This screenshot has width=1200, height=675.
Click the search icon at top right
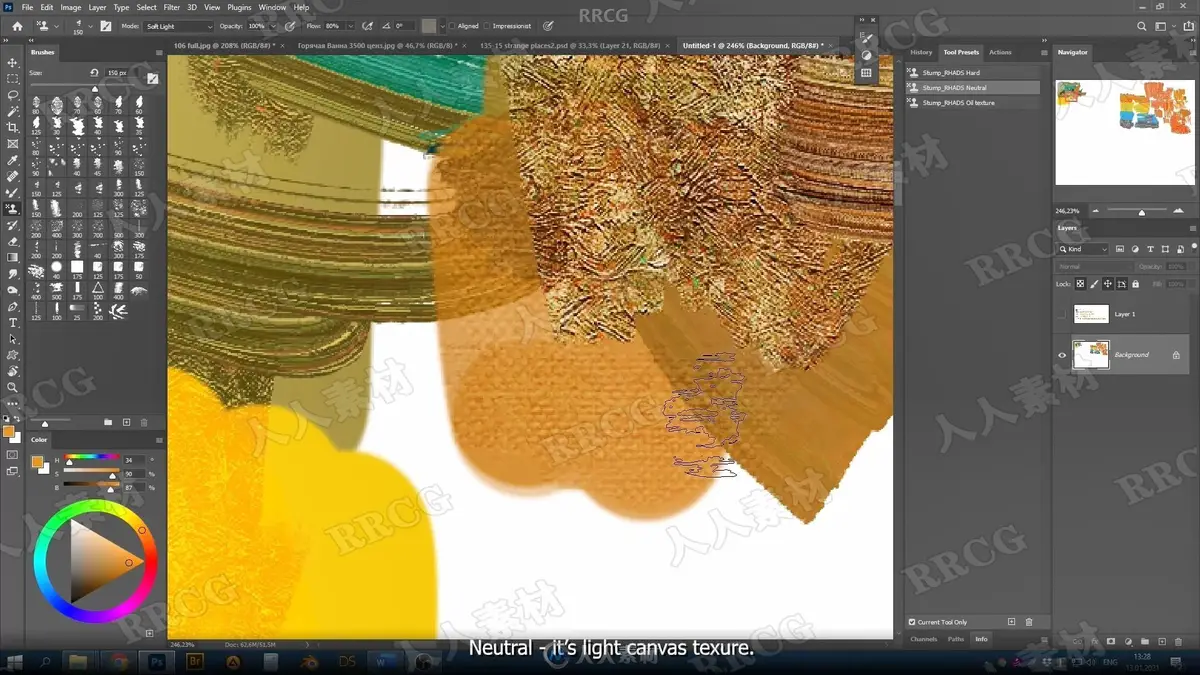click(x=1142, y=27)
